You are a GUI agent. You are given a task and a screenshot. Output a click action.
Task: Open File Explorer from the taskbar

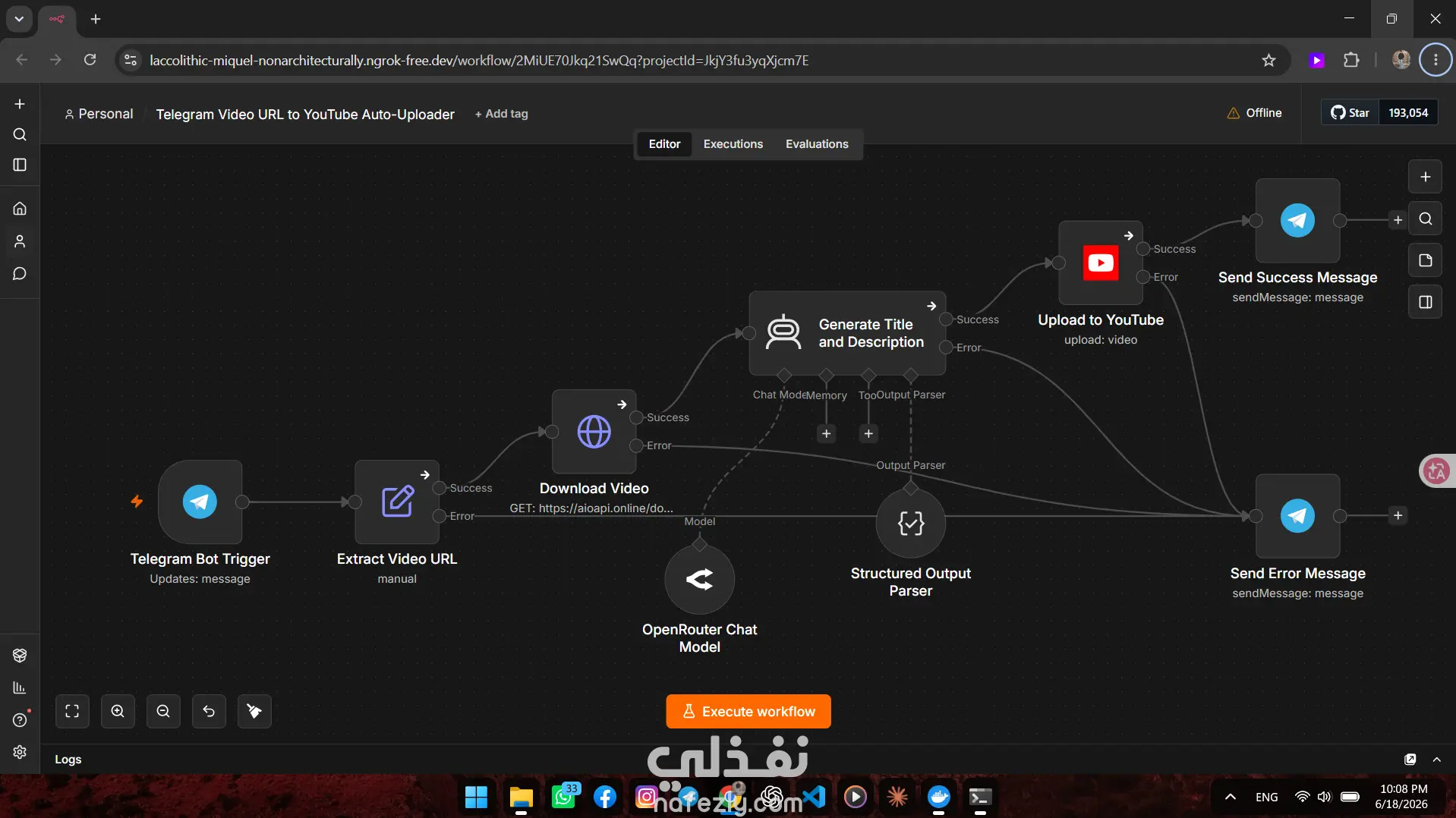[x=521, y=798]
